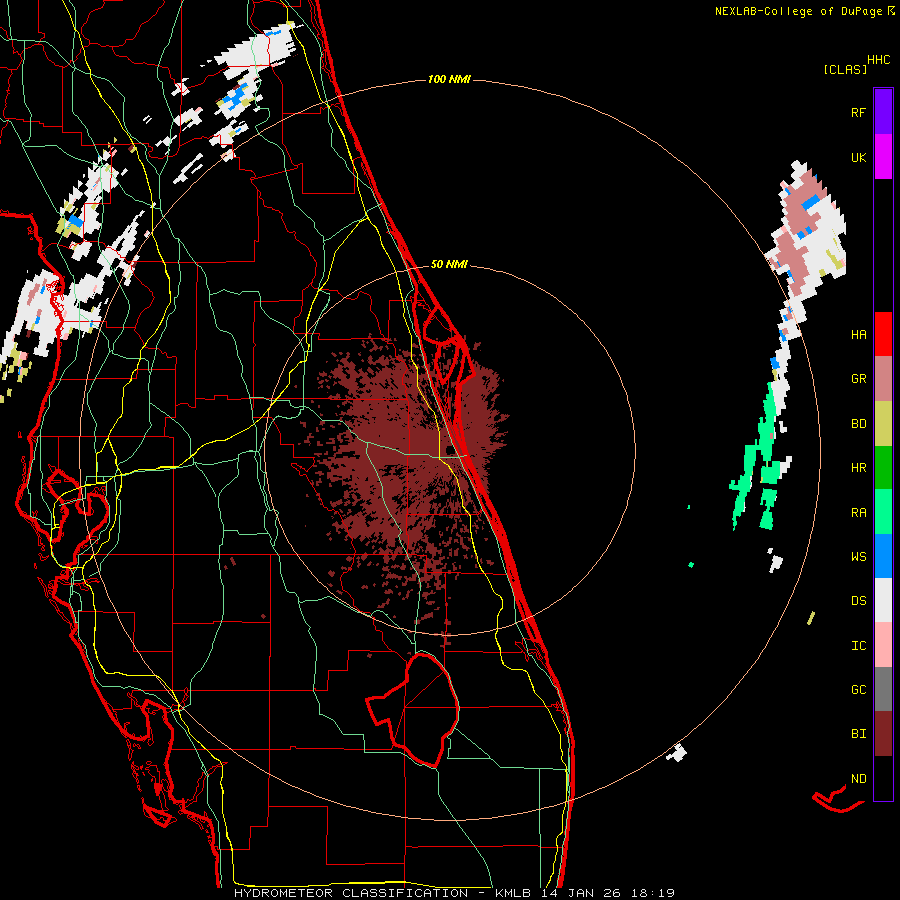Select the 'GC' legend label
The width and height of the screenshot is (900, 900).
click(858, 690)
